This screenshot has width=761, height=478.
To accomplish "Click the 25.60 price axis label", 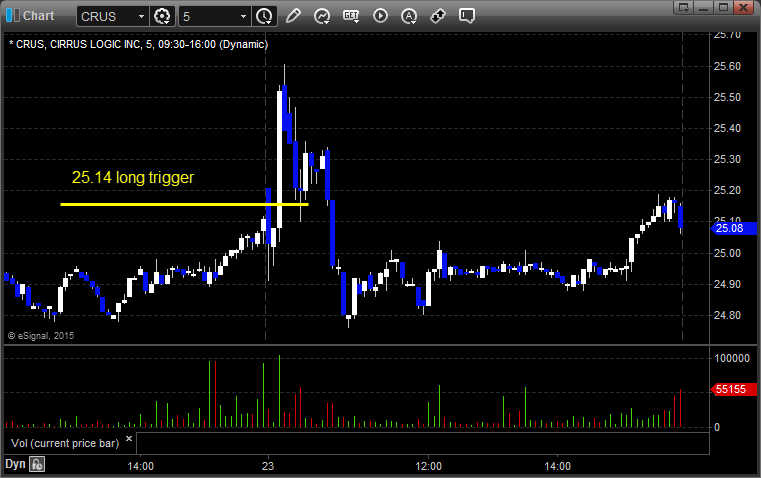I will click(x=727, y=66).
